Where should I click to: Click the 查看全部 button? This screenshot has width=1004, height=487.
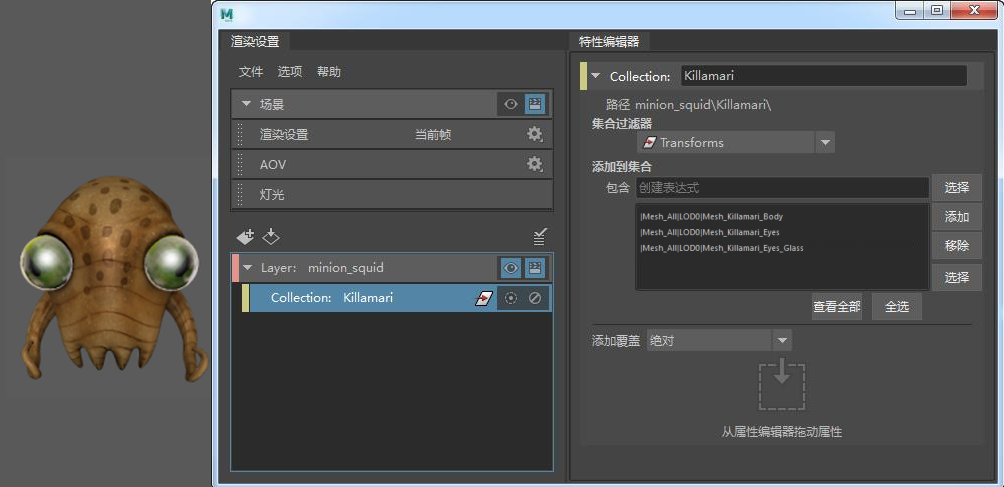point(837,307)
